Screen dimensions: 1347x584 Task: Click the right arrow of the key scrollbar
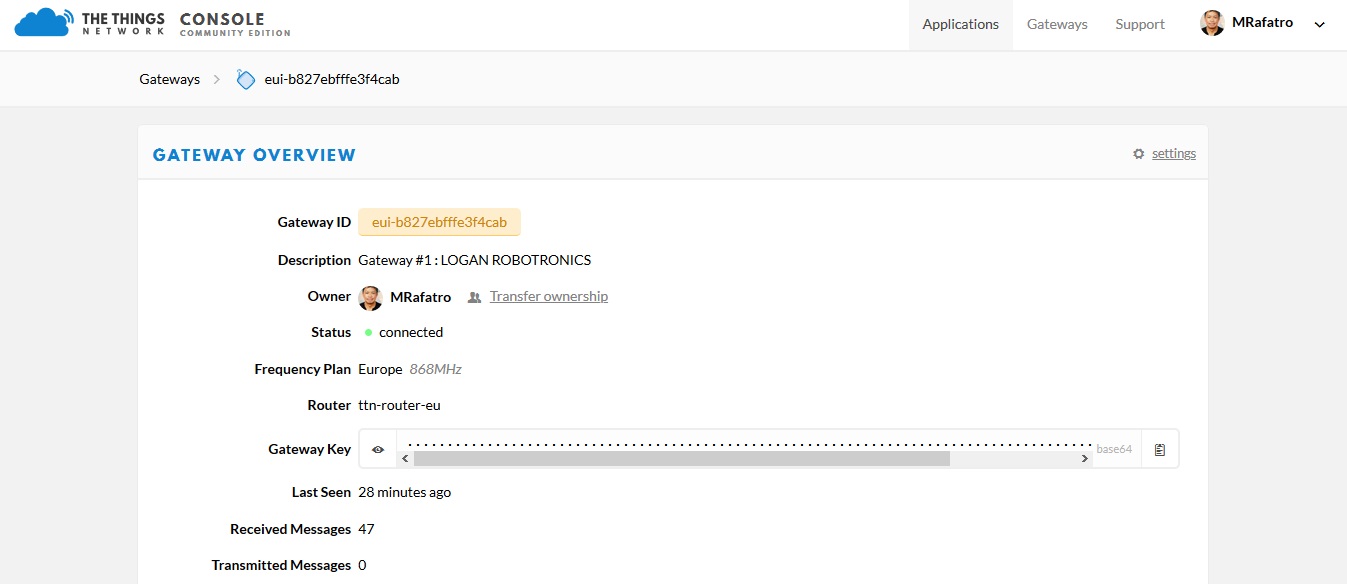(1085, 459)
